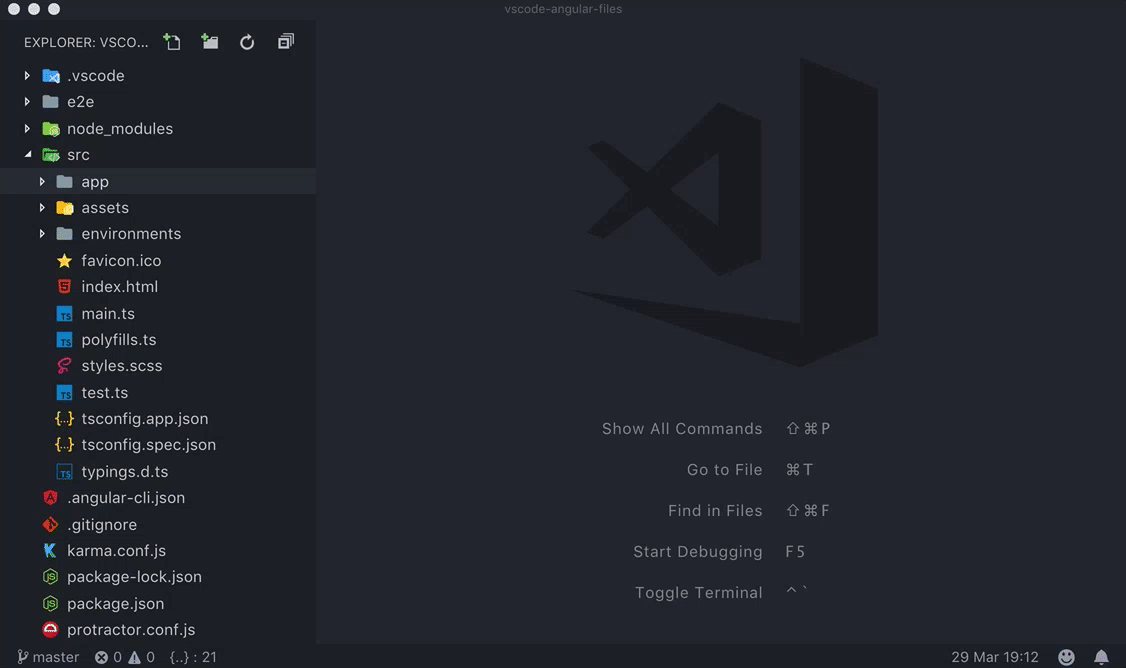The image size is (1126, 668).
Task: Expand the .vscode folder arrow
Action: point(27,75)
